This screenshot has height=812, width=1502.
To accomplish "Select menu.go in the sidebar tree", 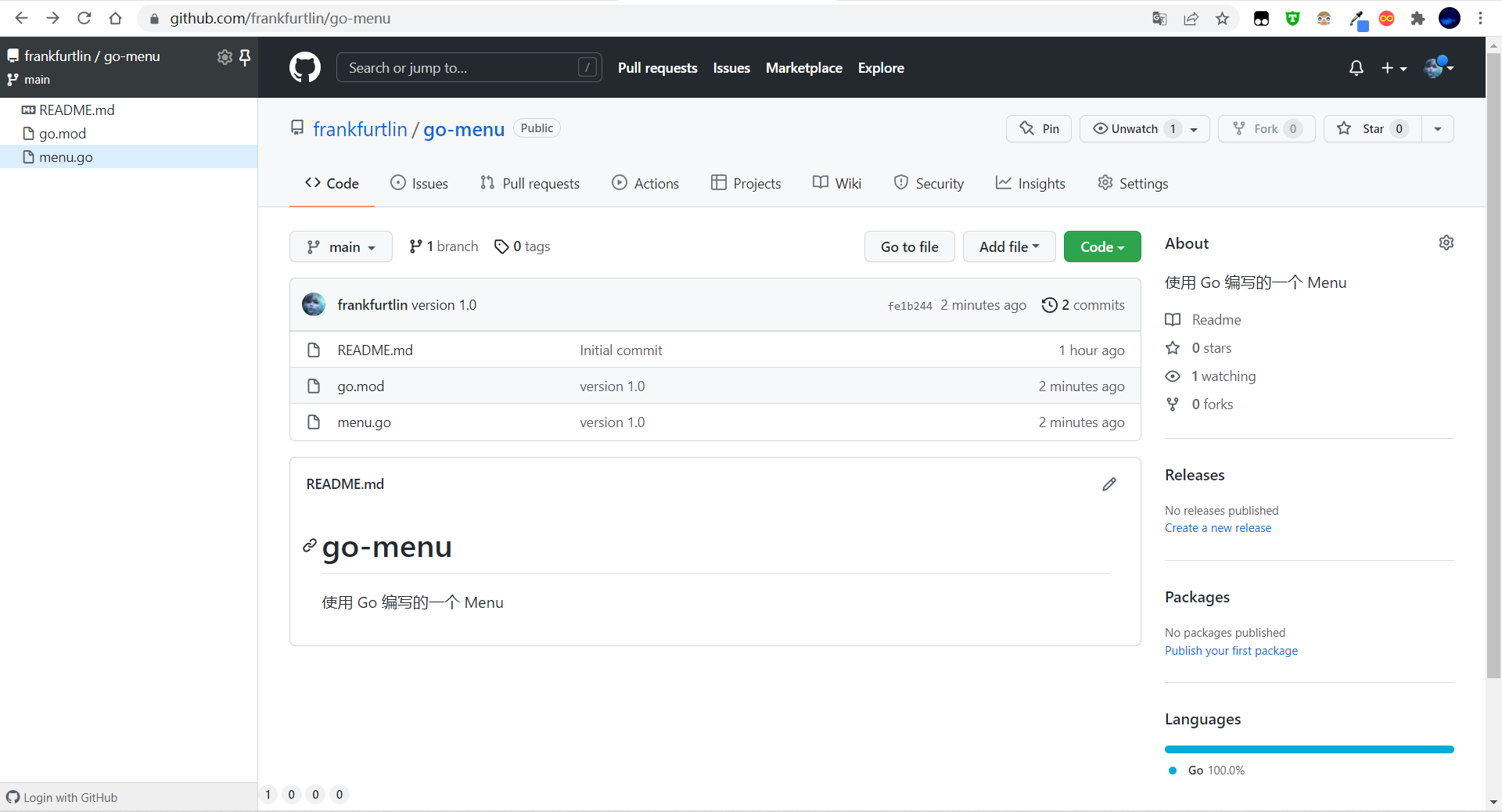I will [x=128, y=157].
